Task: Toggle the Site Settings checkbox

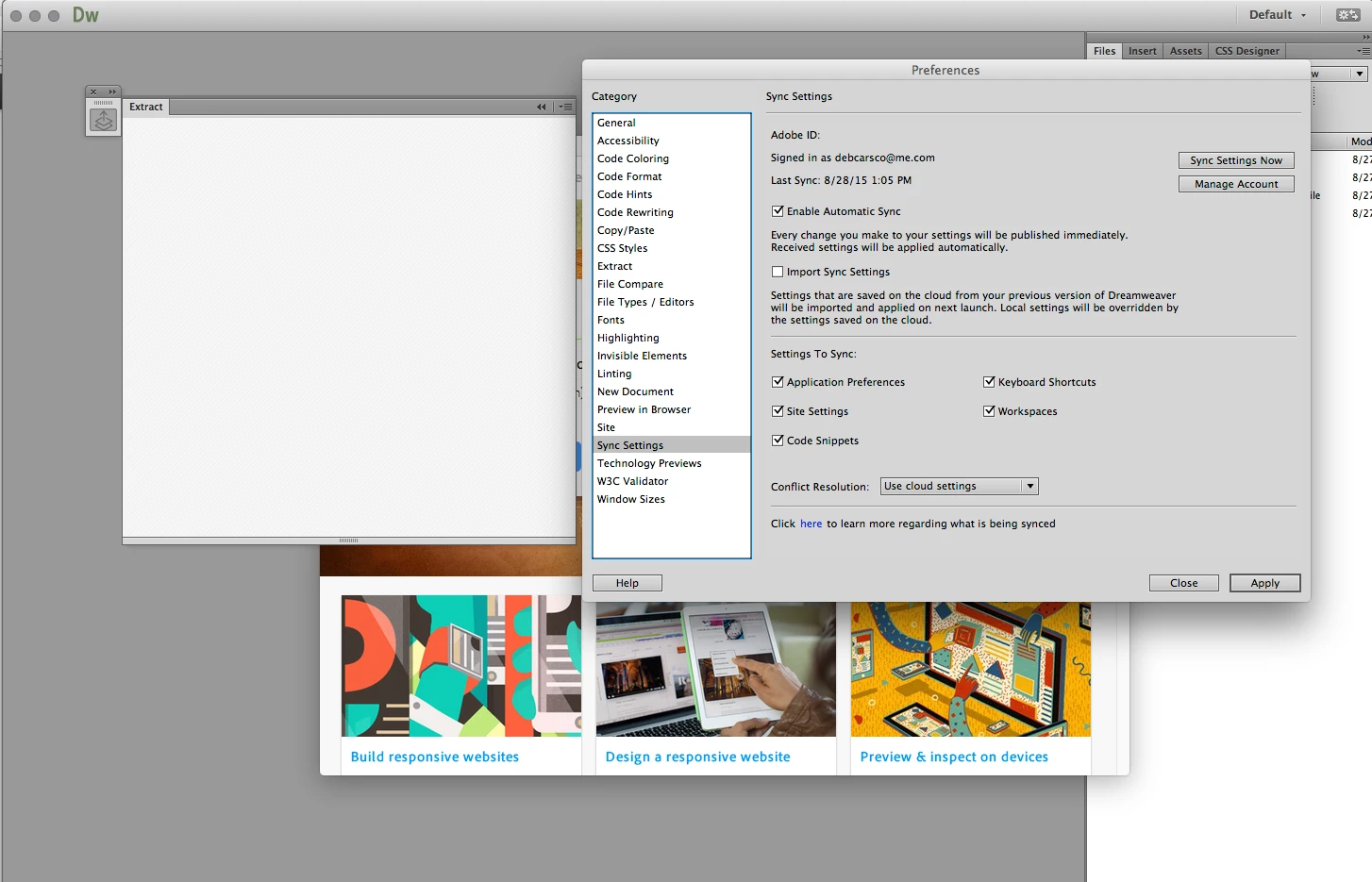Action: tap(778, 411)
